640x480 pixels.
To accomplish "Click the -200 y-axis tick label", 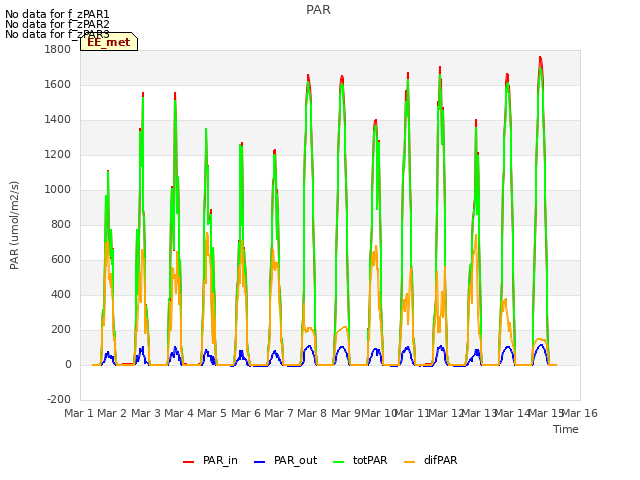I will pos(59,400).
